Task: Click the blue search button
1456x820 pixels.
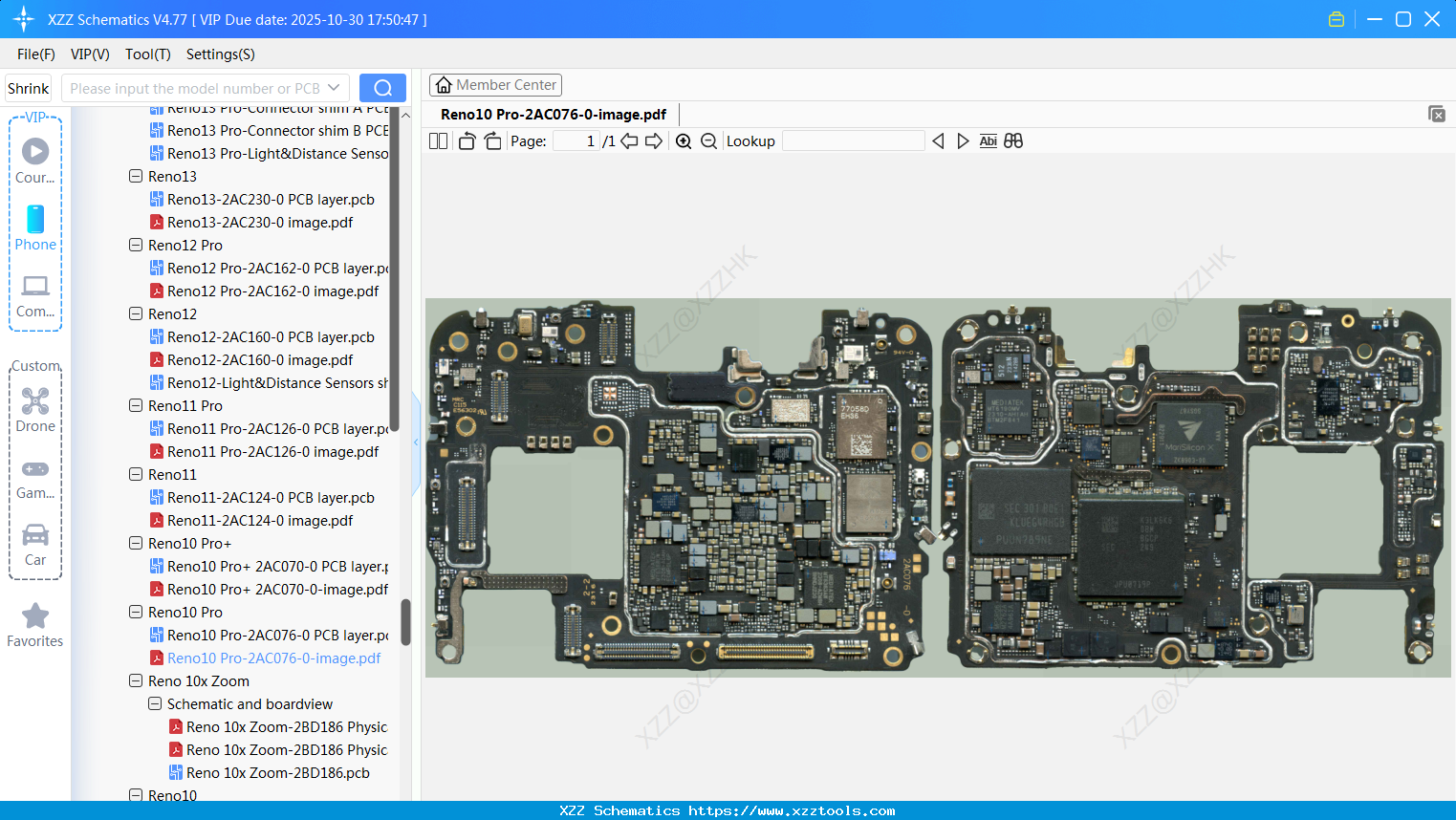Action: (x=382, y=88)
